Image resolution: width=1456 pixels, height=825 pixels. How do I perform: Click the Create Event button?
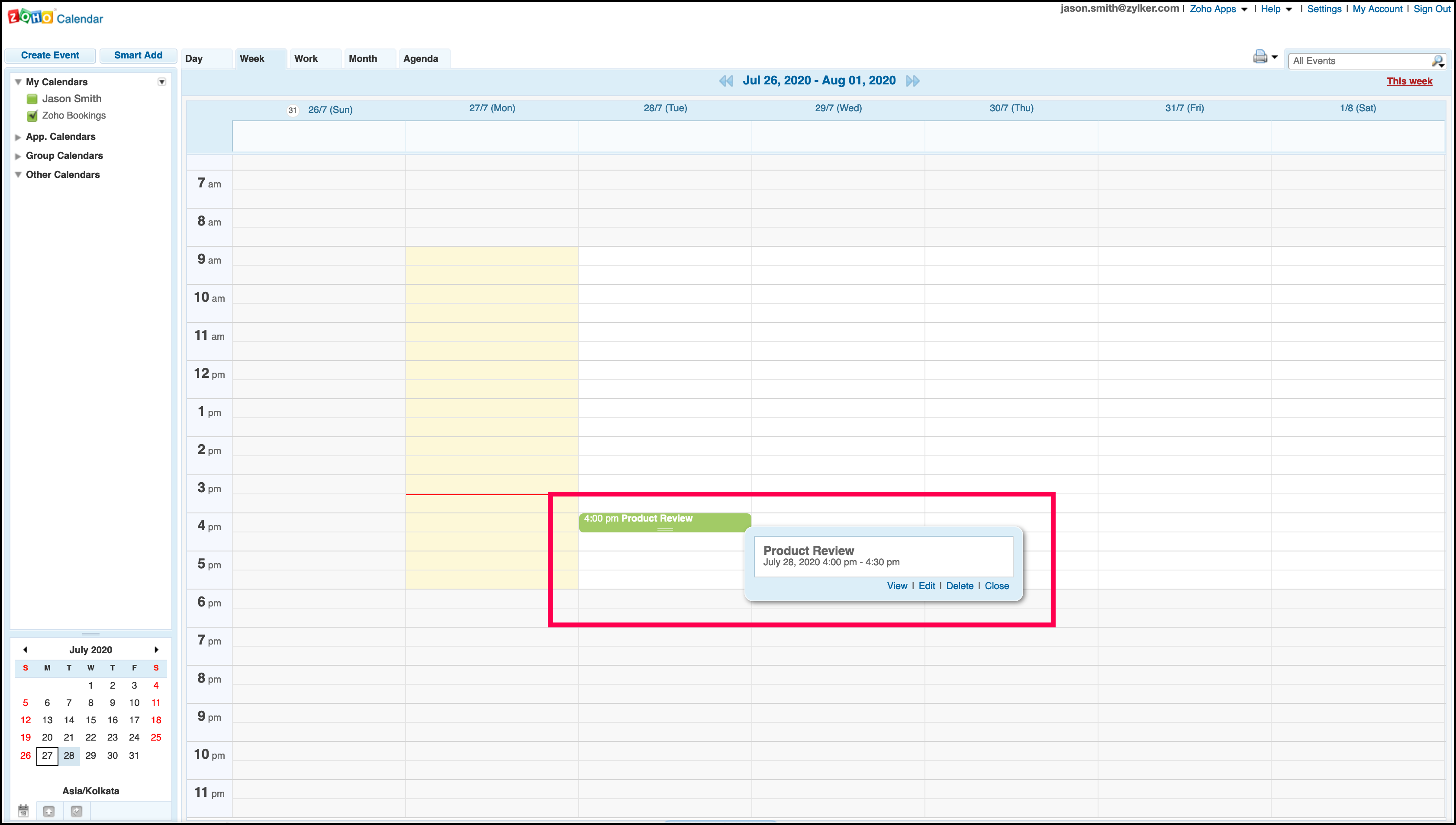click(50, 55)
